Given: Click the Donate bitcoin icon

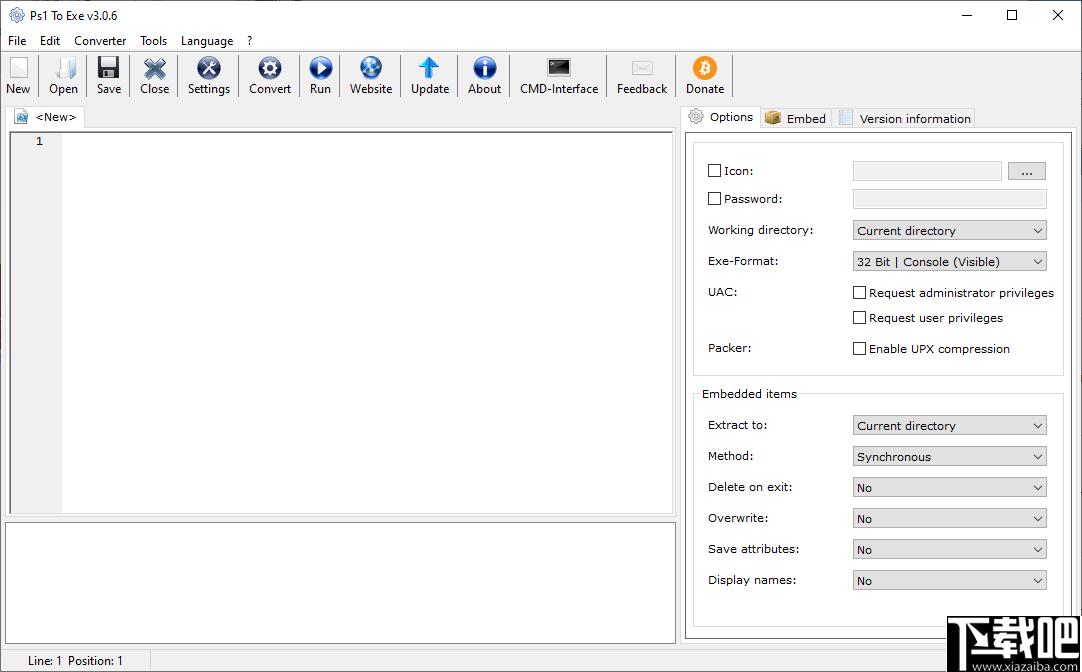Looking at the screenshot, I should [705, 68].
